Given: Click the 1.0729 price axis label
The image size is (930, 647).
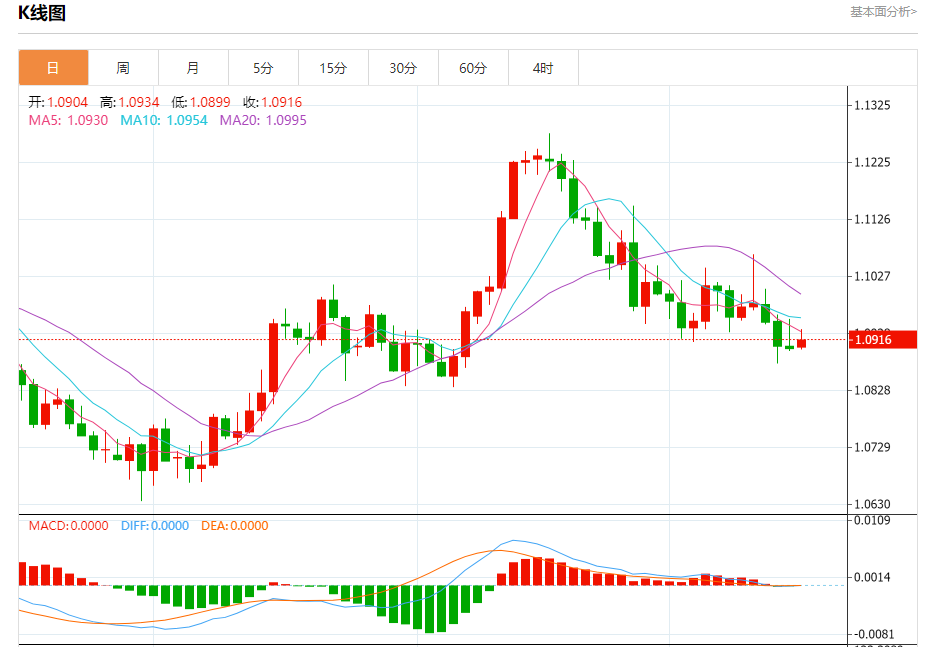Looking at the screenshot, I should [872, 447].
